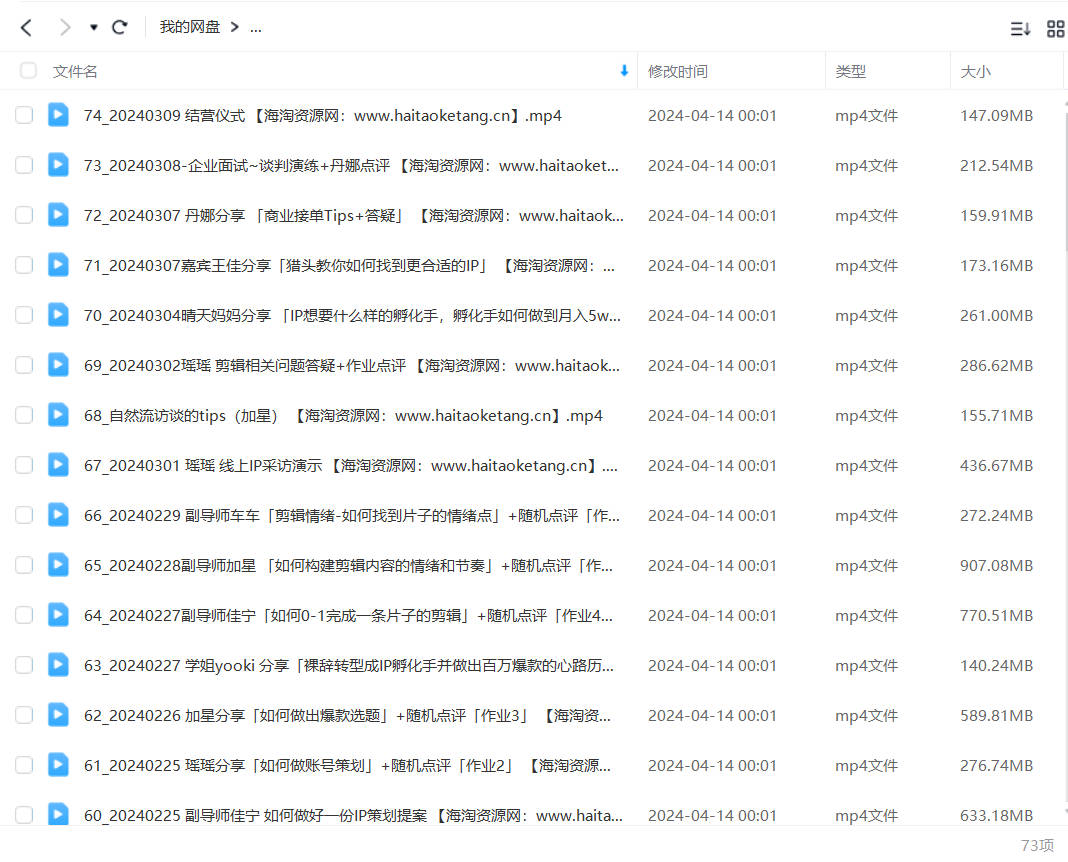Check the box for file 68_自然流访谈

tap(24, 415)
